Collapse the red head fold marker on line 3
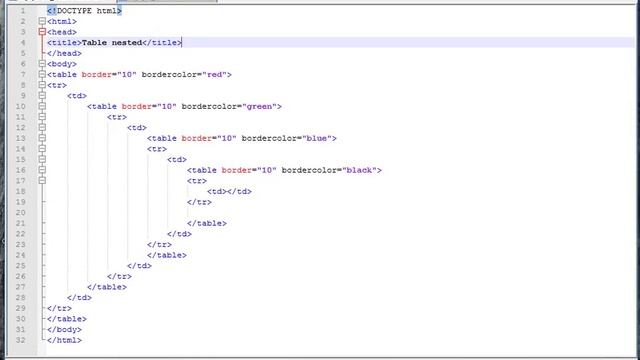This screenshot has width=640, height=360. (42, 32)
